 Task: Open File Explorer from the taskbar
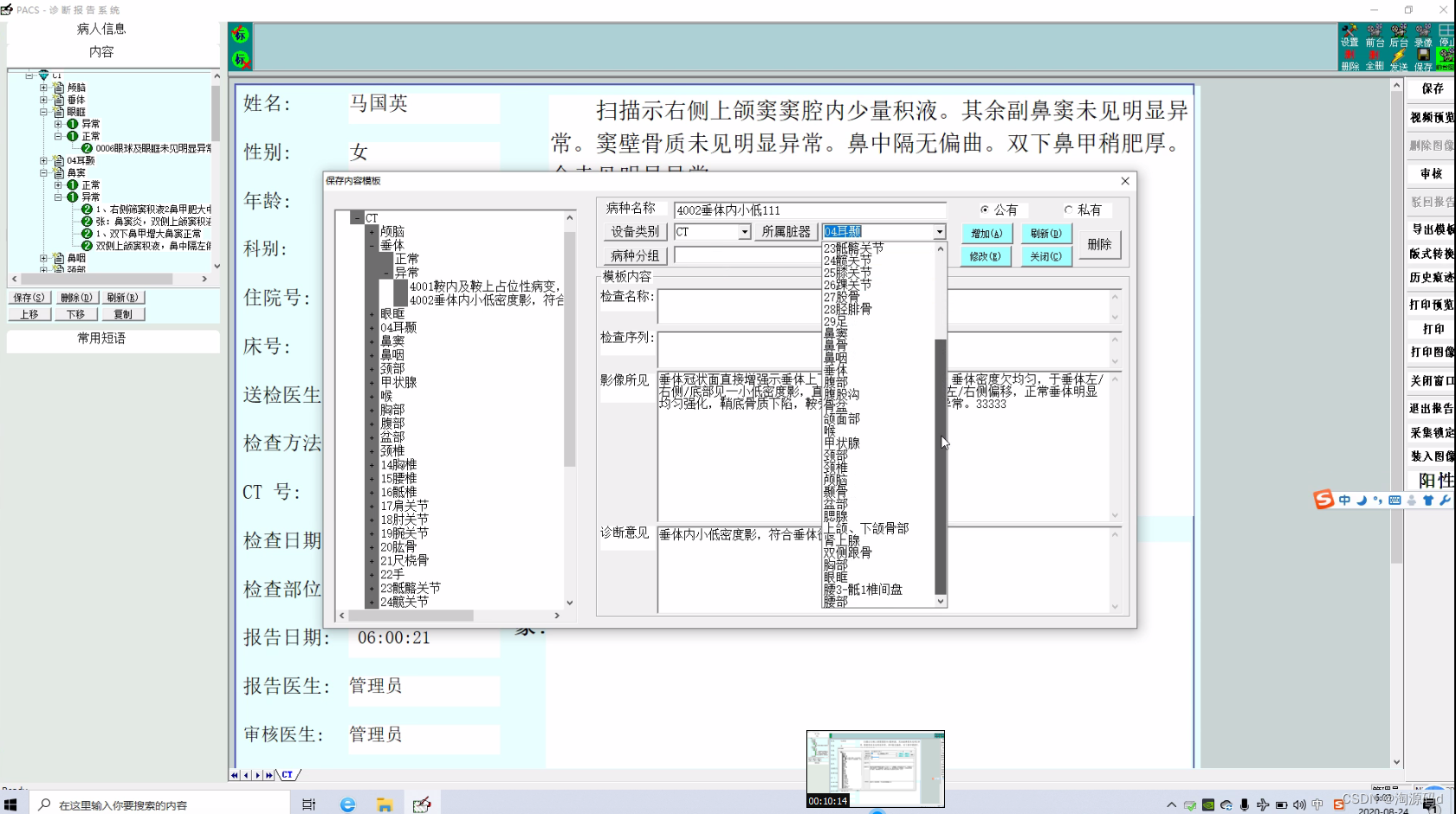(x=385, y=804)
